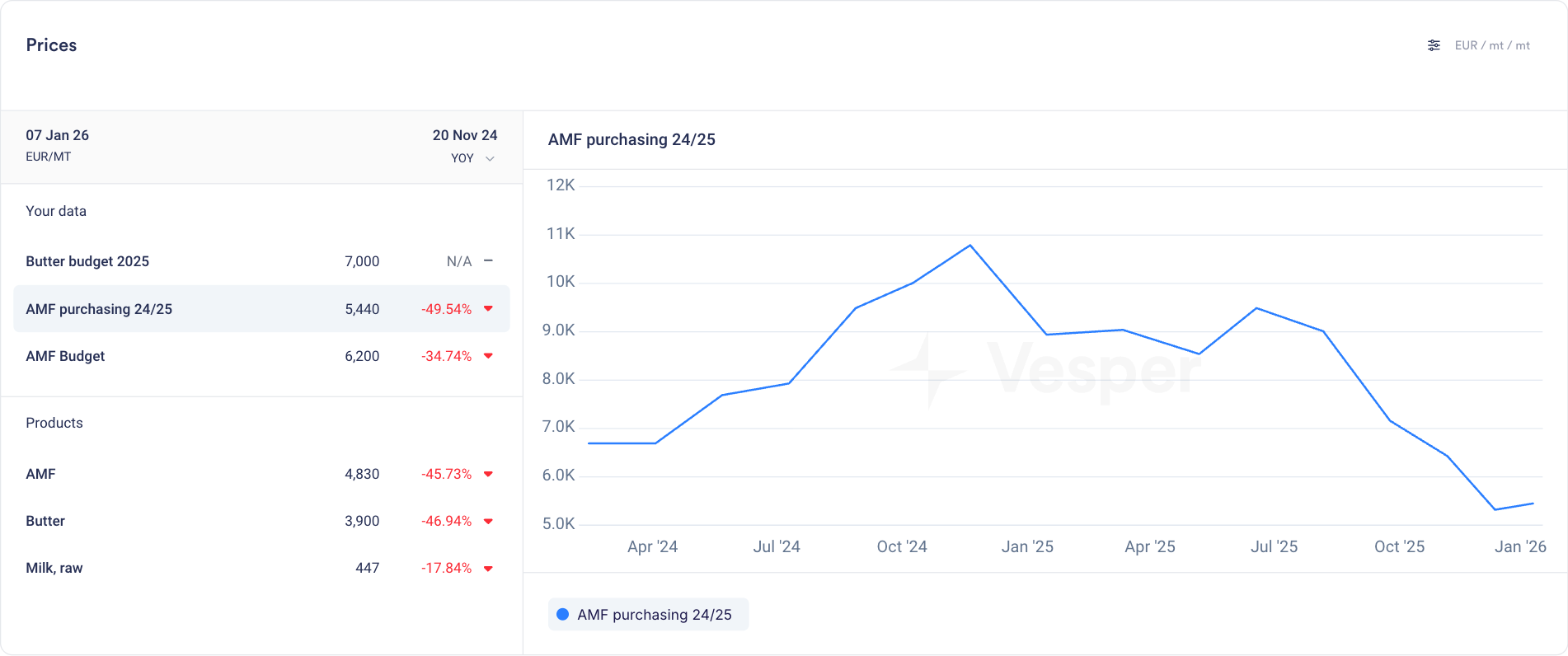This screenshot has width=1568, height=656.
Task: Click the 07 Jan 26 date header
Action: click(57, 135)
